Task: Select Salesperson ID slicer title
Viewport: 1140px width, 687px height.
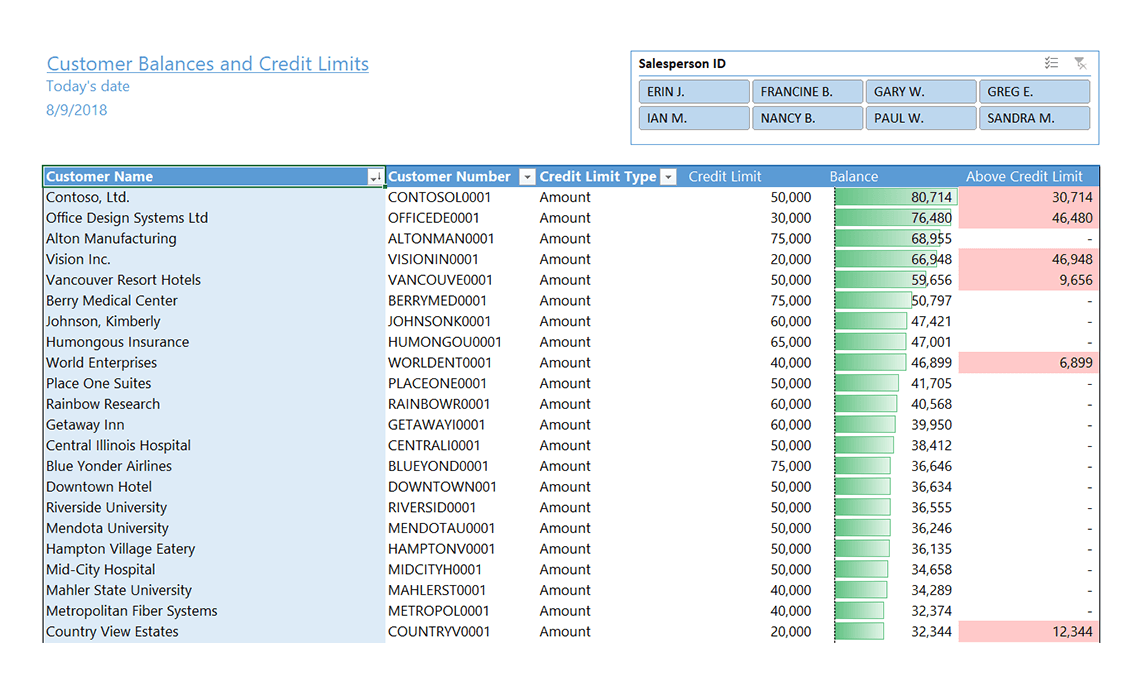Action: point(682,64)
